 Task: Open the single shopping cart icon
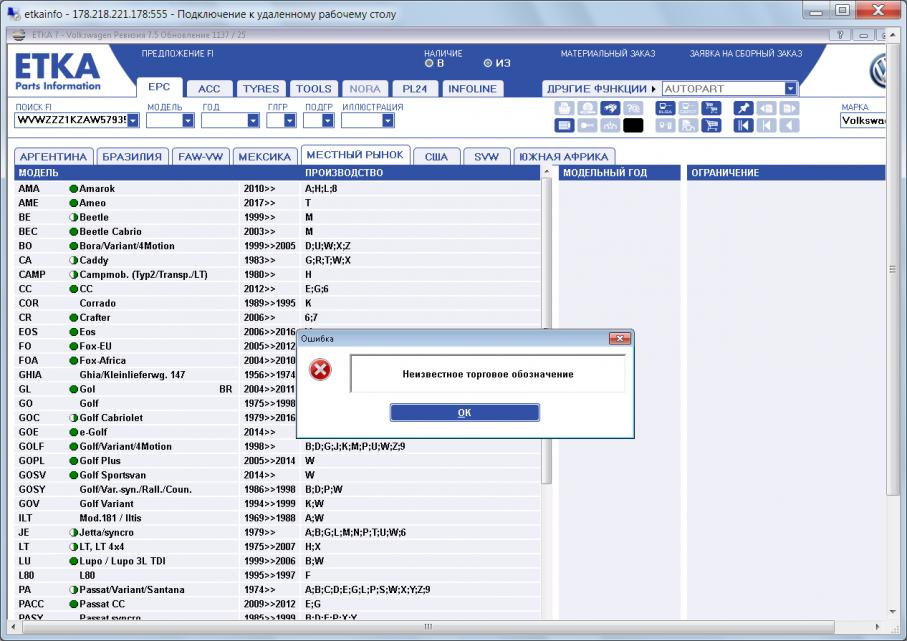[711, 126]
